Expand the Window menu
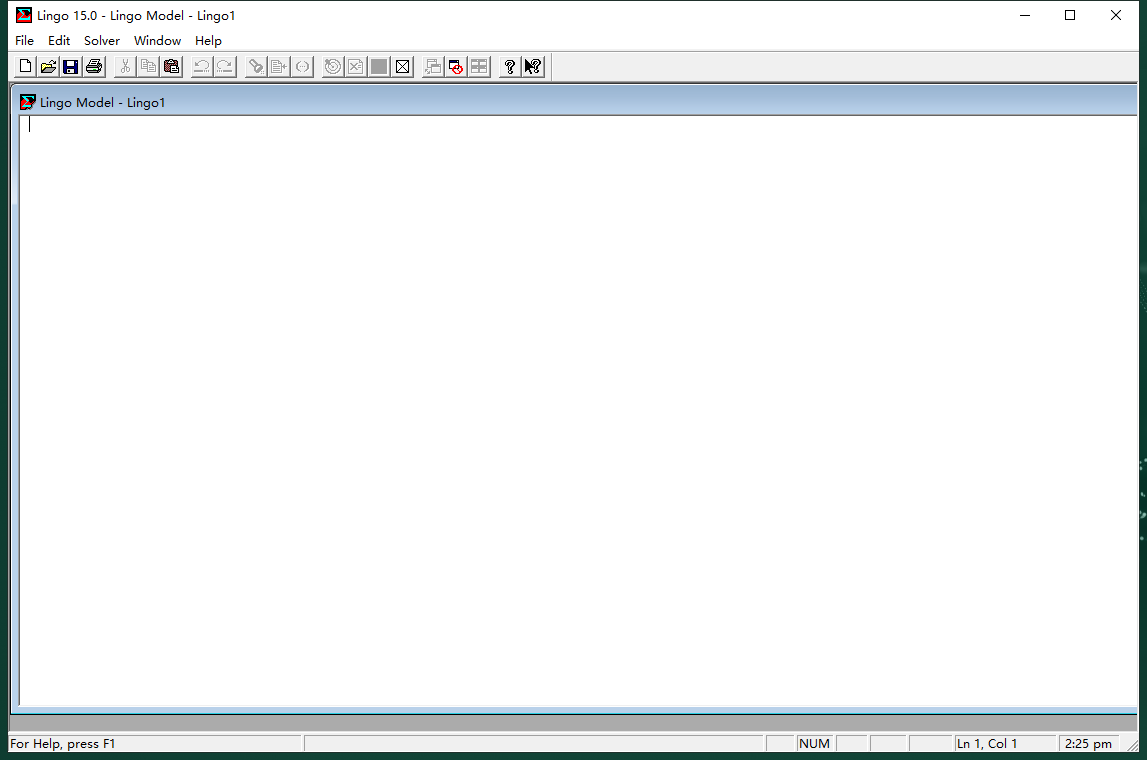This screenshot has height=760, width=1147. (x=158, y=41)
